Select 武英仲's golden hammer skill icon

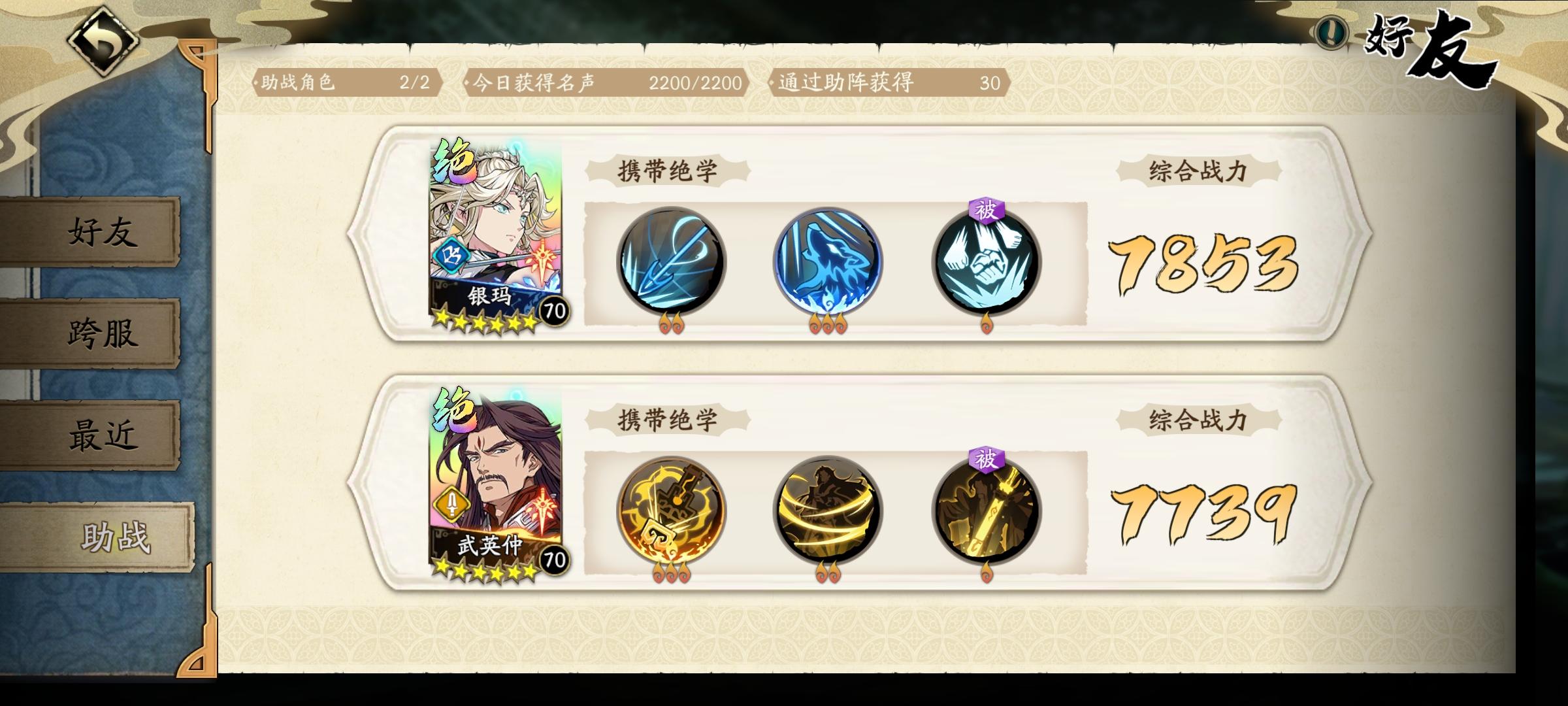(671, 510)
